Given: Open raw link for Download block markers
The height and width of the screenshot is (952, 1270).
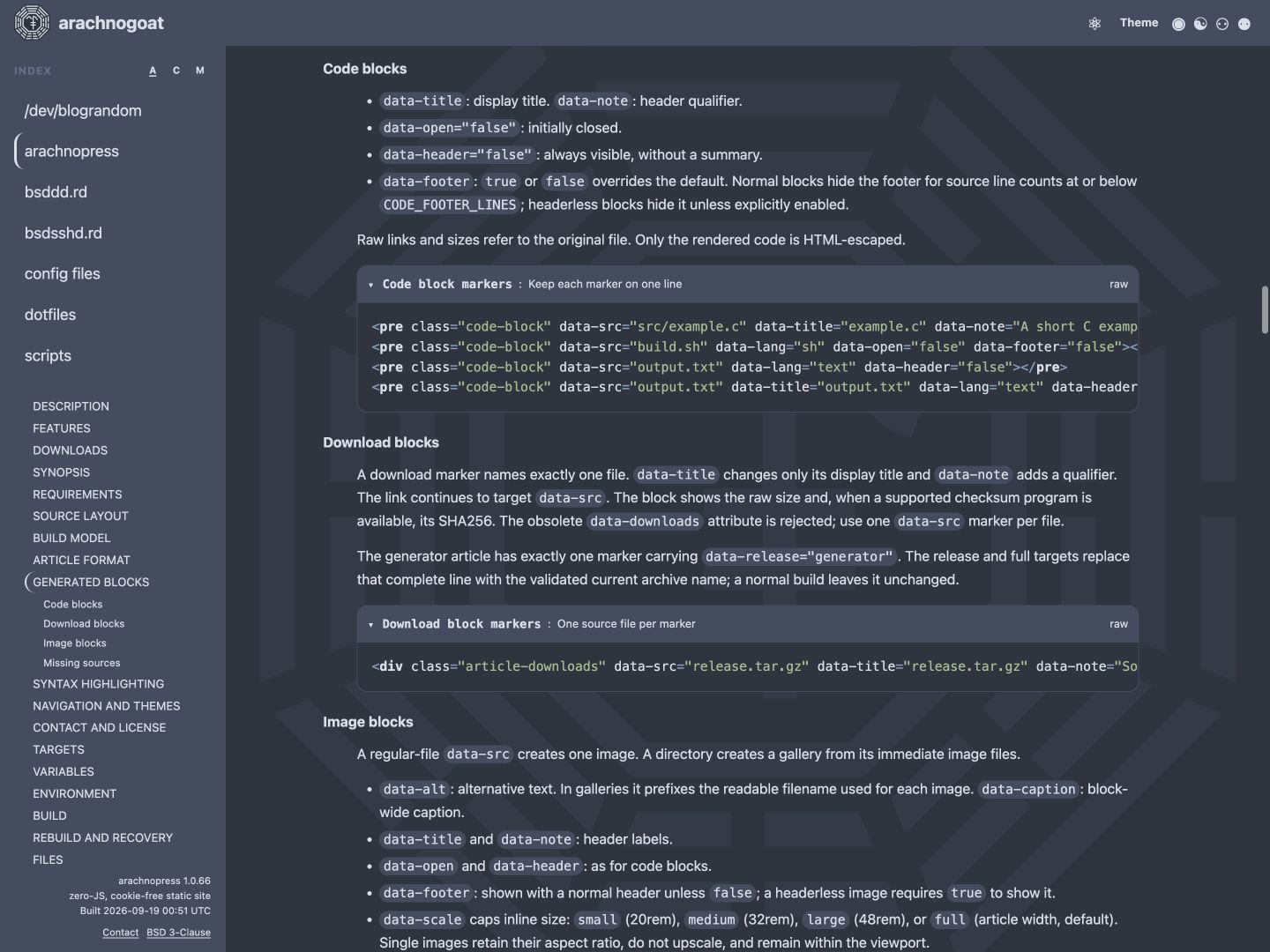Looking at the screenshot, I should [1118, 623].
